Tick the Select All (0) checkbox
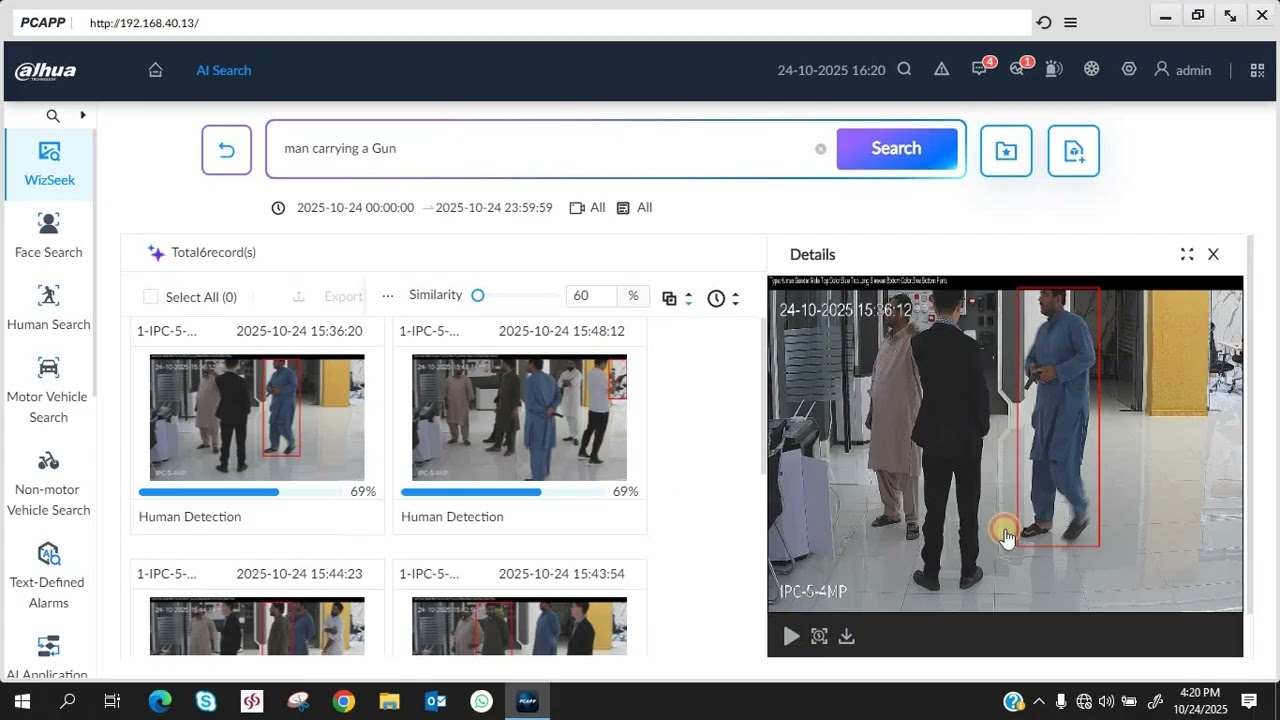Image resolution: width=1280 pixels, height=720 pixels. tap(151, 296)
